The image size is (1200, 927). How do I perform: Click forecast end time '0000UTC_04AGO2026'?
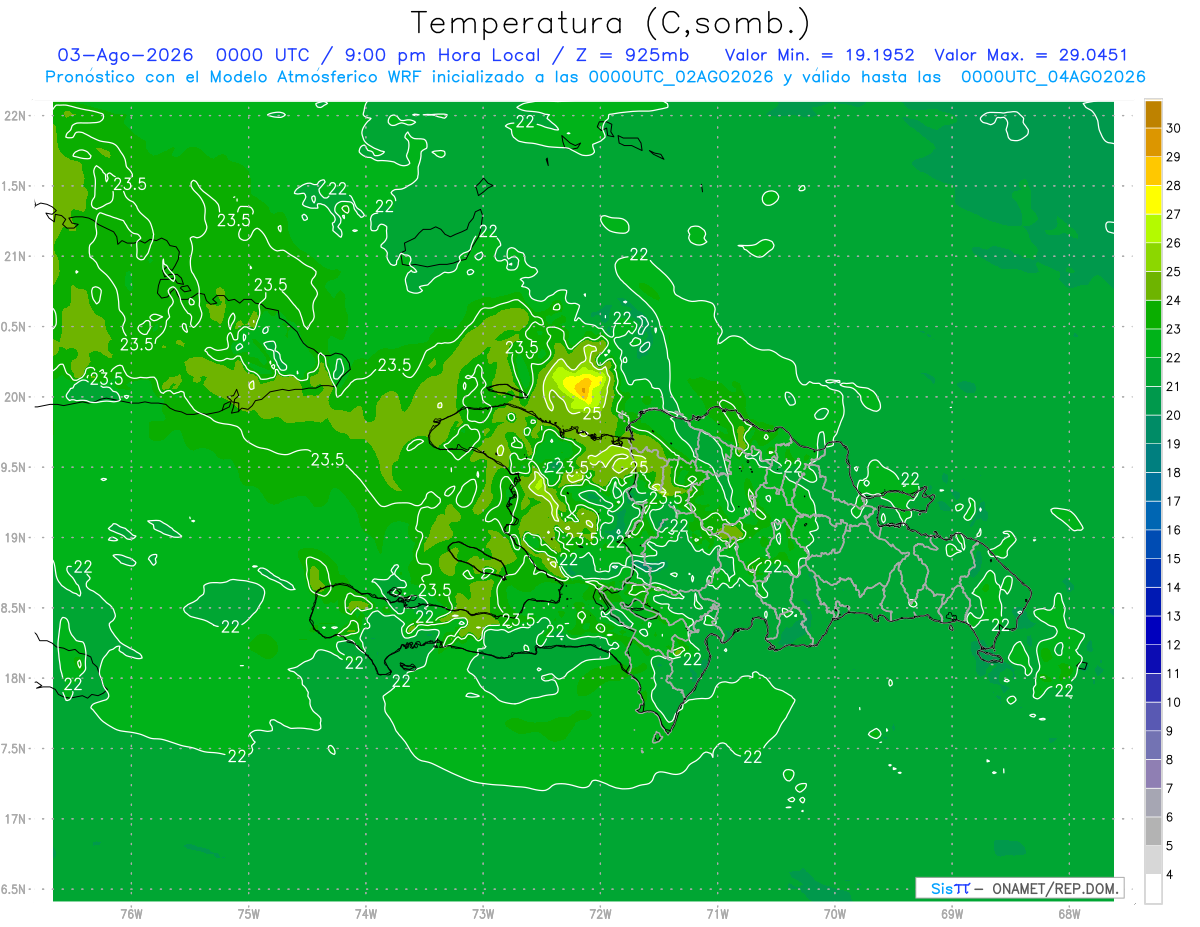(x=1052, y=77)
